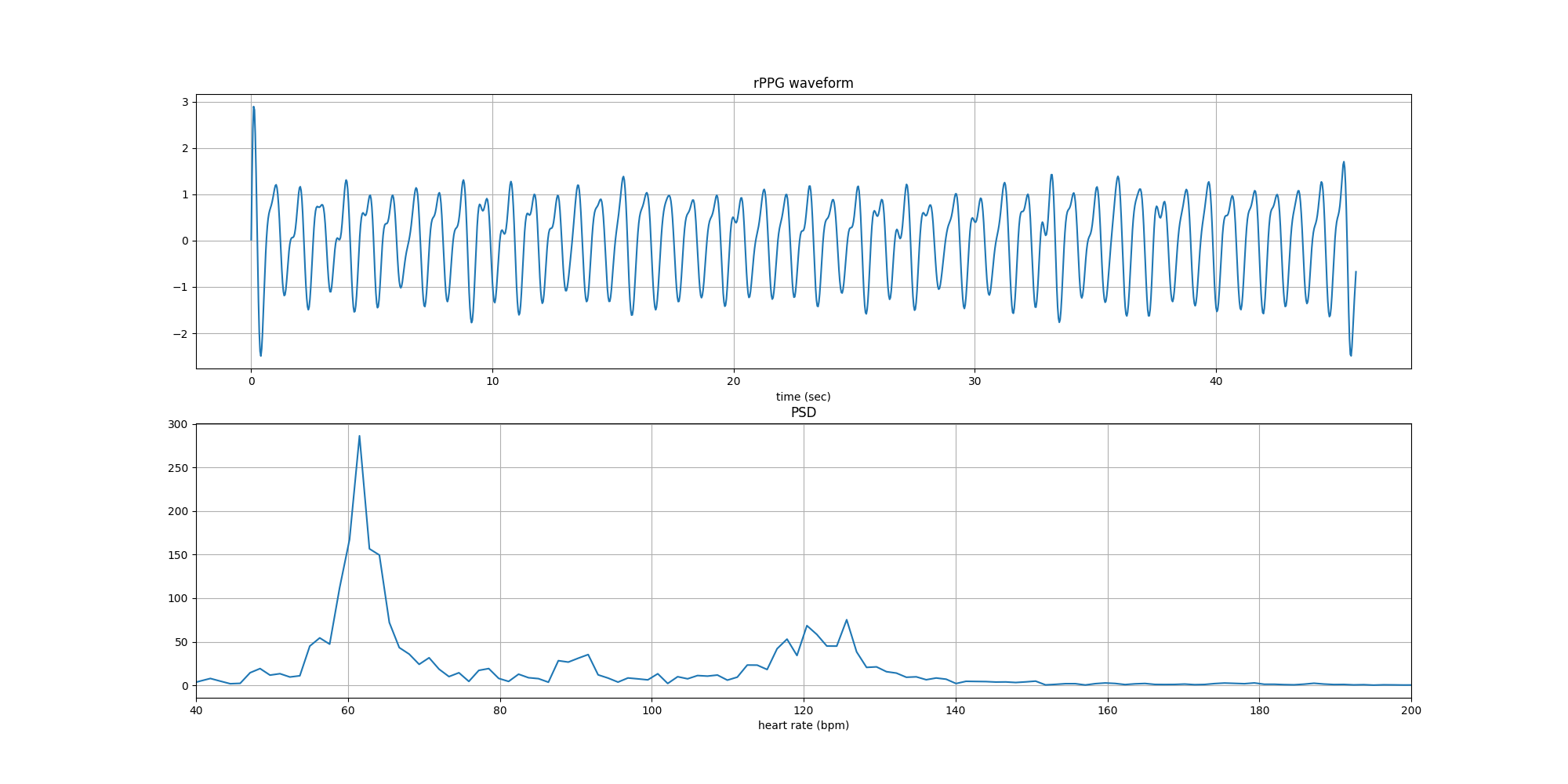Image resolution: width=1568 pixels, height=784 pixels.
Task: Click the "−2" tick on waveform y-axis
Action: (x=180, y=333)
